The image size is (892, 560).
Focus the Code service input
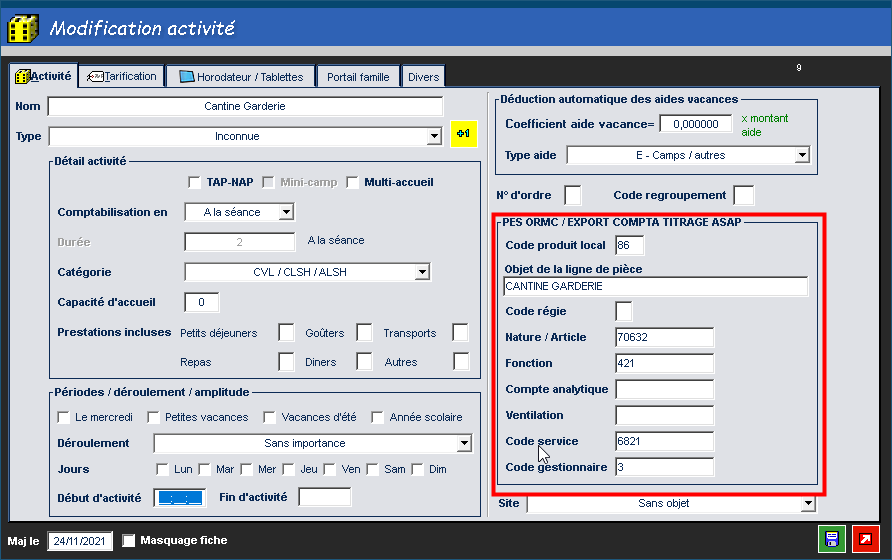[x=665, y=441]
